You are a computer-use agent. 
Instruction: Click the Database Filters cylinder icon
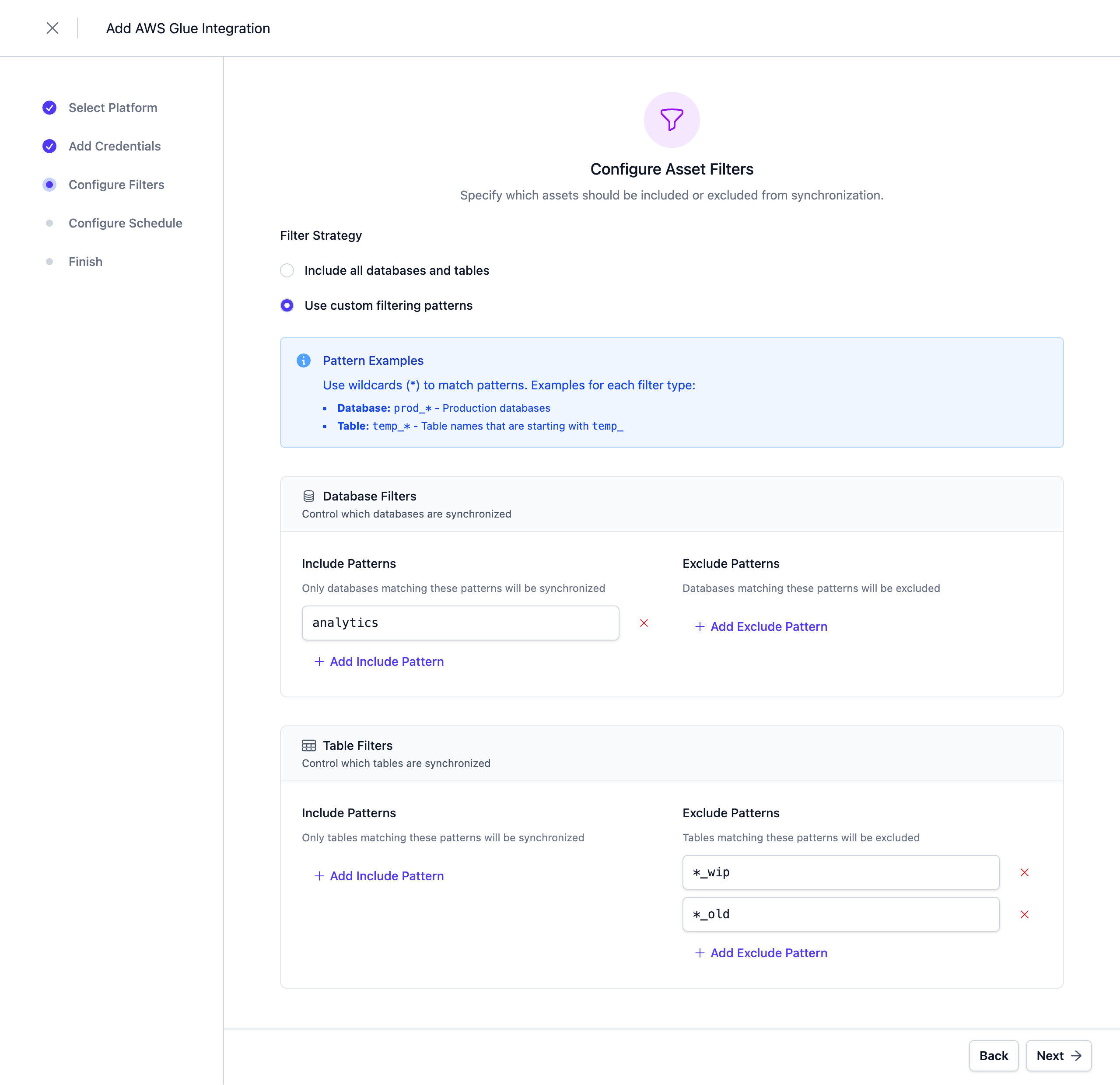[x=308, y=496]
